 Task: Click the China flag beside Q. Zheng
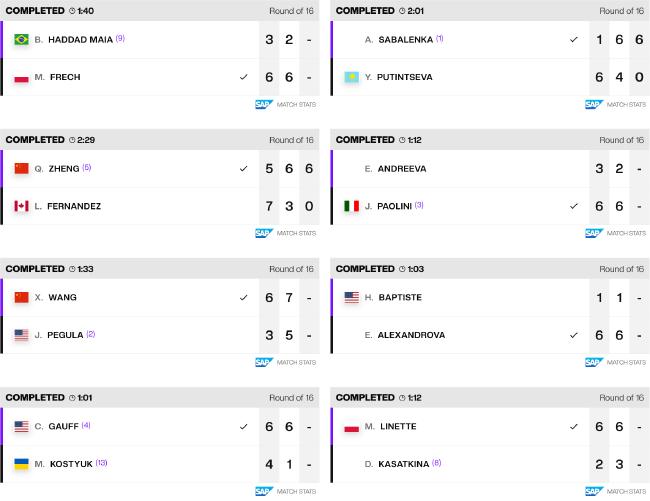click(x=21, y=168)
